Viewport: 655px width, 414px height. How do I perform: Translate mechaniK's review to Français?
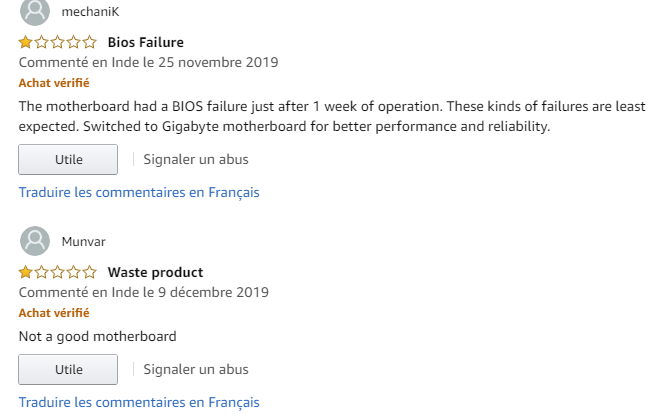click(x=139, y=192)
